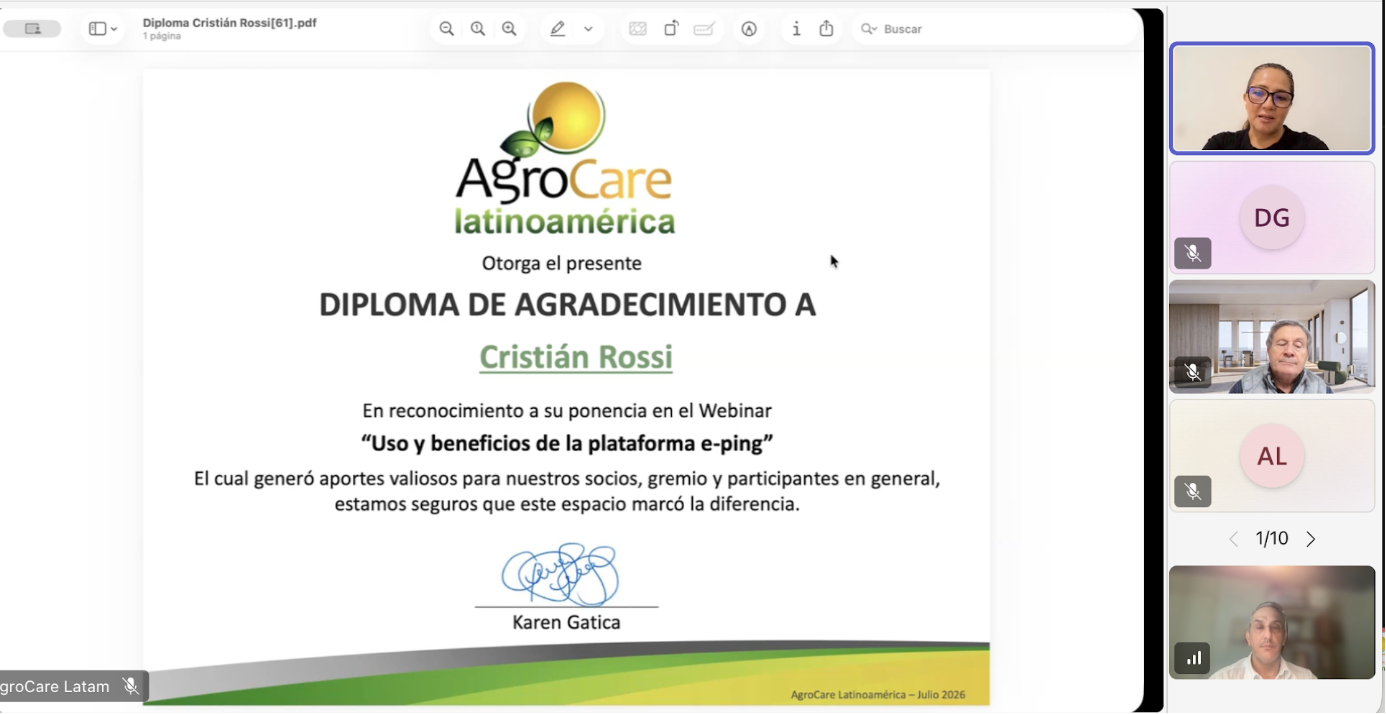
Task: Click the AgroCare latinoamérica logo
Action: coord(566,159)
